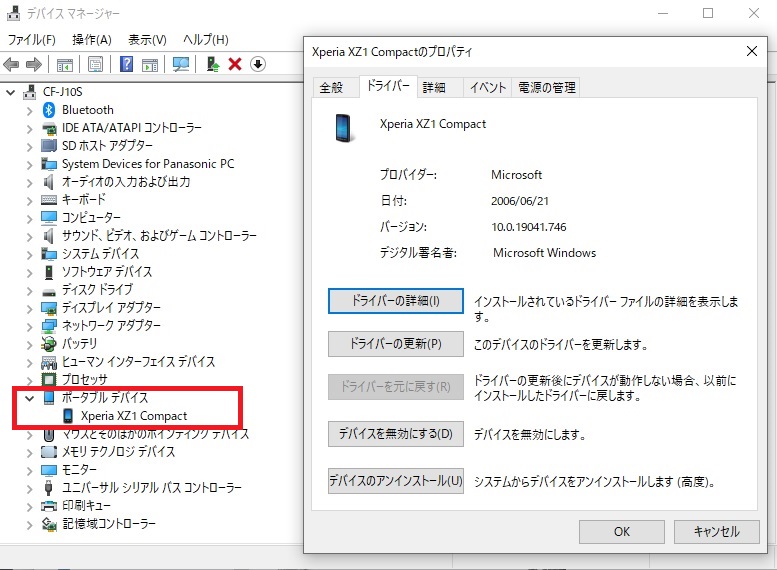Expand the ディスプレイ アダプター category
This screenshot has width=777, height=570.
[x=30, y=309]
